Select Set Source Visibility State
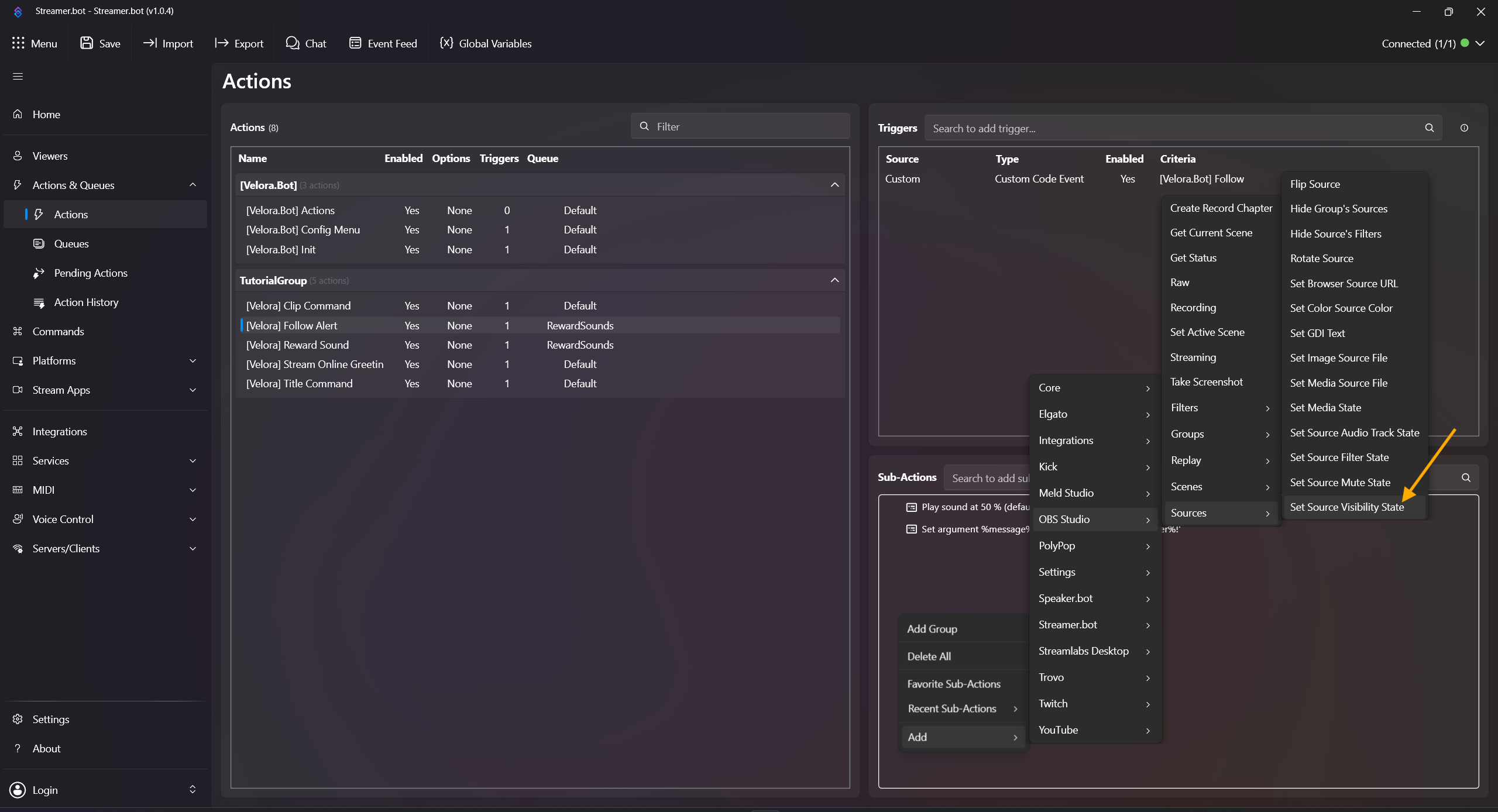 pyautogui.click(x=1346, y=507)
